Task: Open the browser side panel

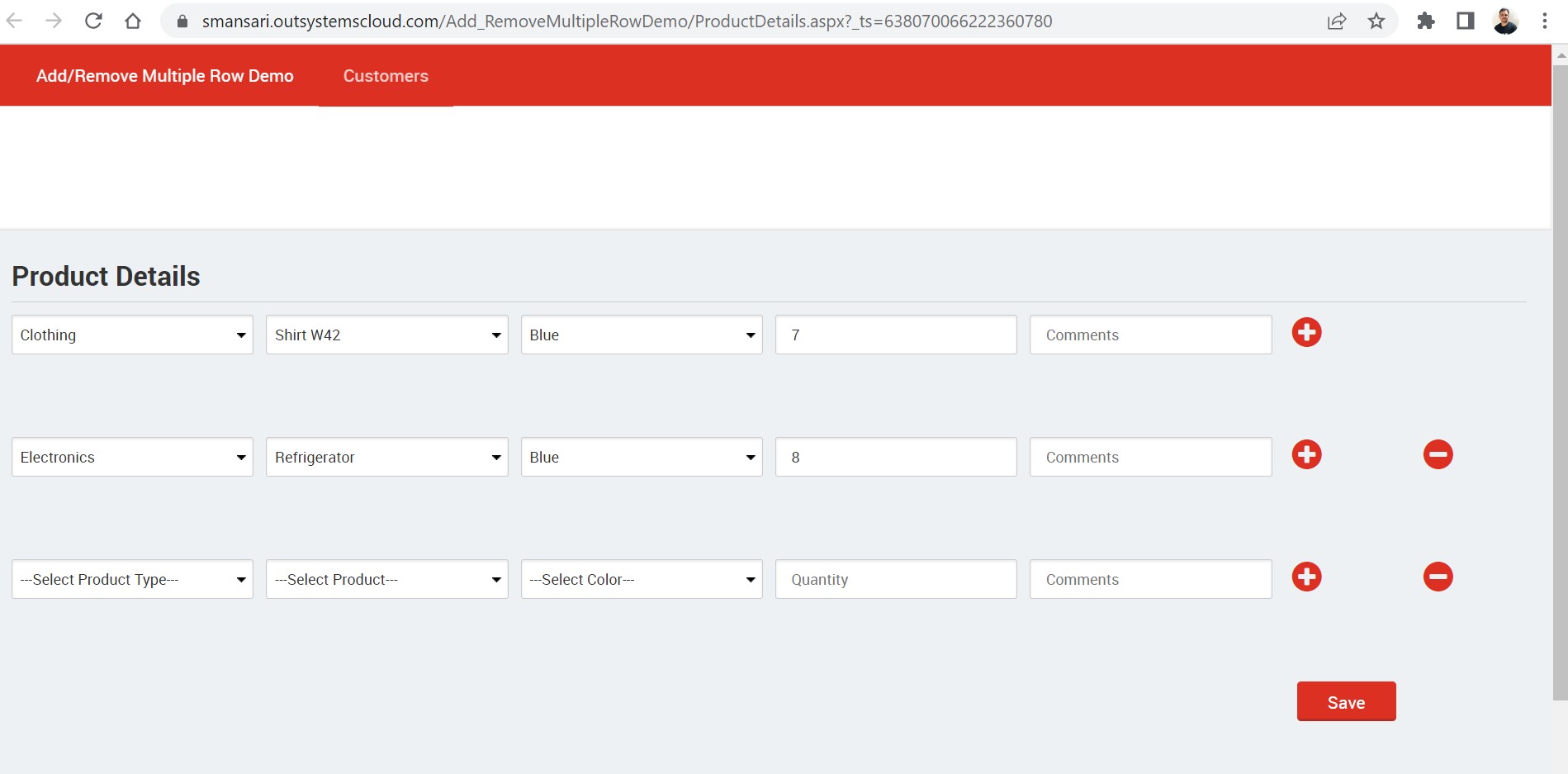Action: [x=1466, y=21]
